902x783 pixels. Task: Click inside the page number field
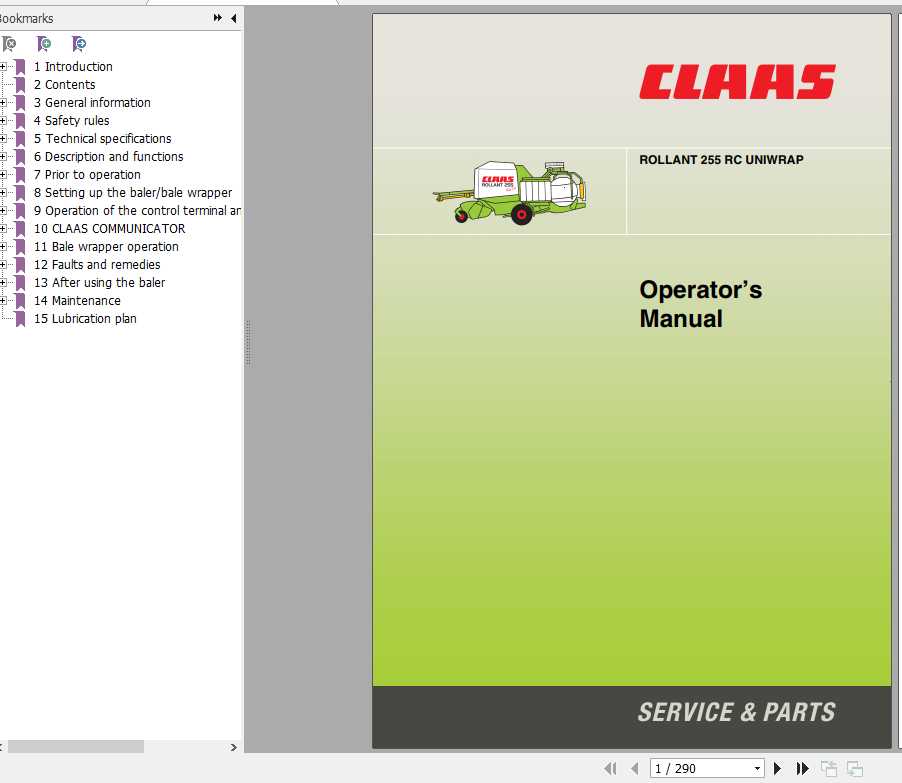coord(690,768)
